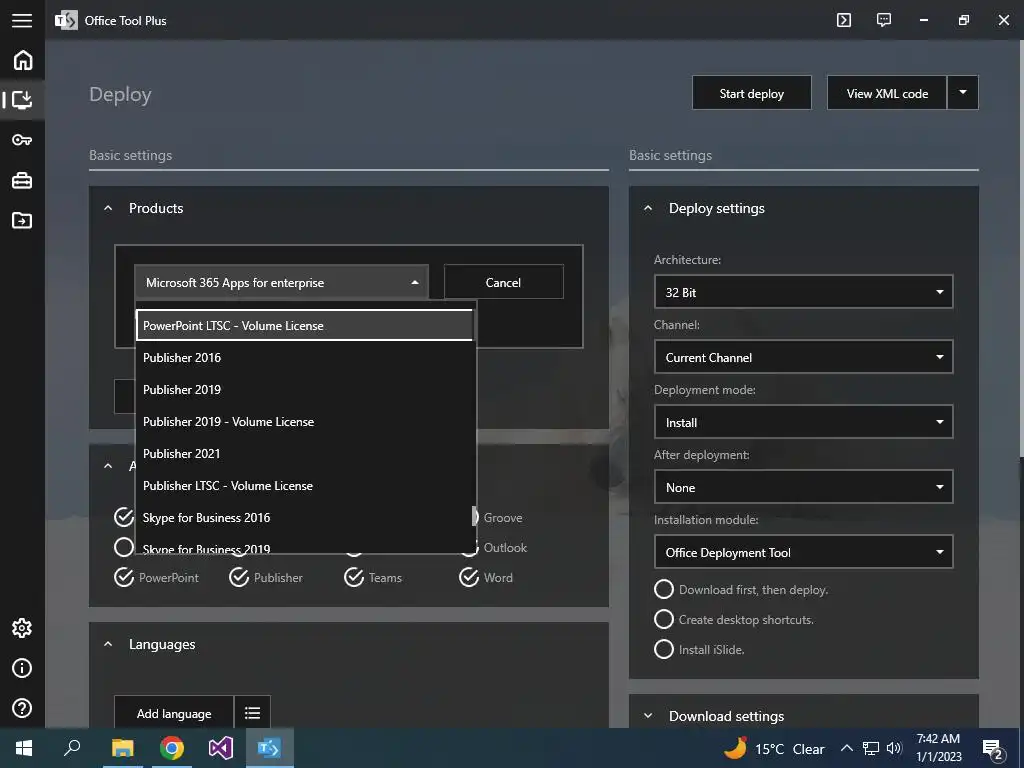The image size is (1024, 768).
Task: Open the arrow next to View XML code
Action: 963,93
